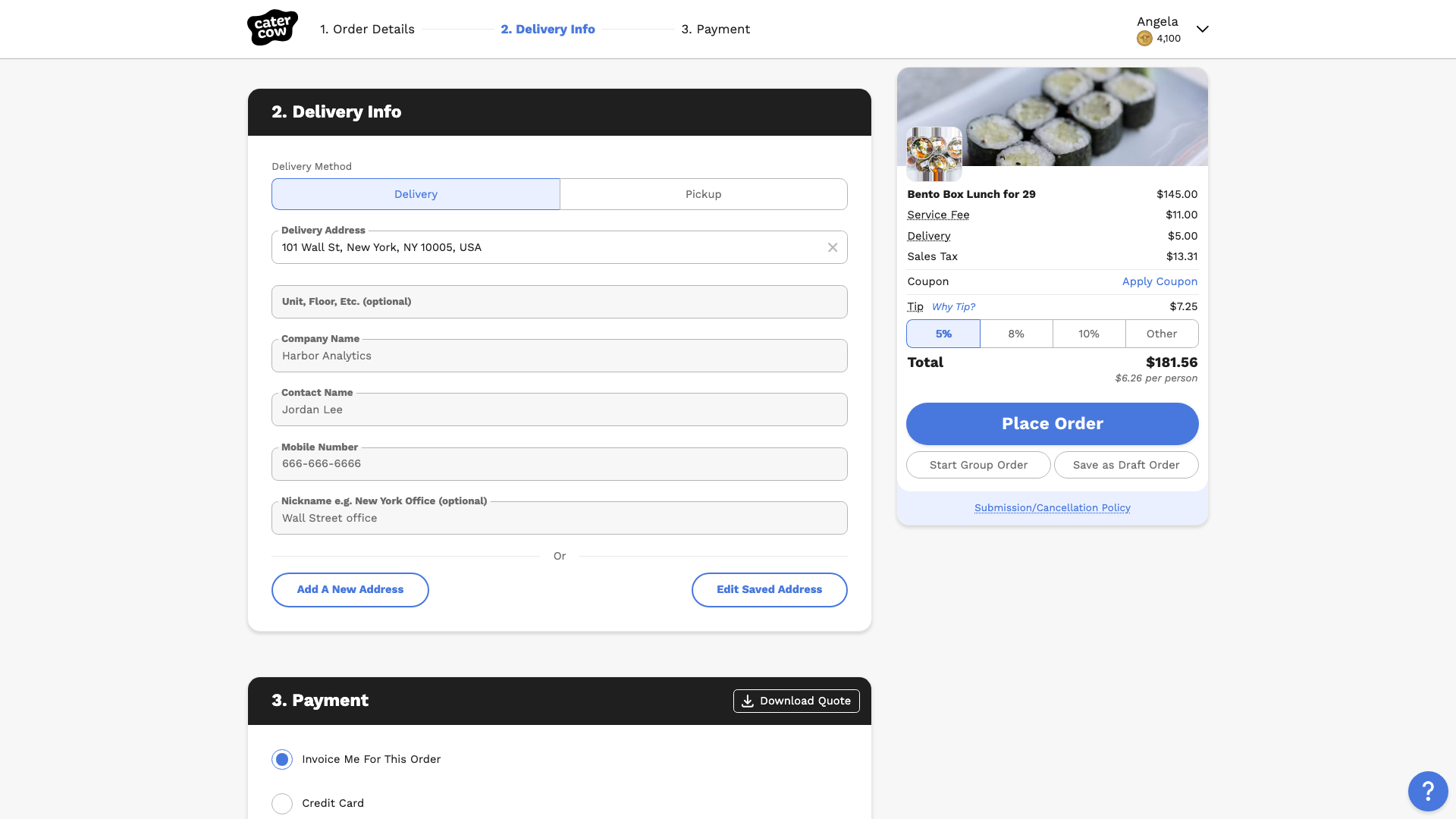Viewport: 1456px width, 819px height.
Task: Jump to step 3. Payment
Action: point(715,29)
